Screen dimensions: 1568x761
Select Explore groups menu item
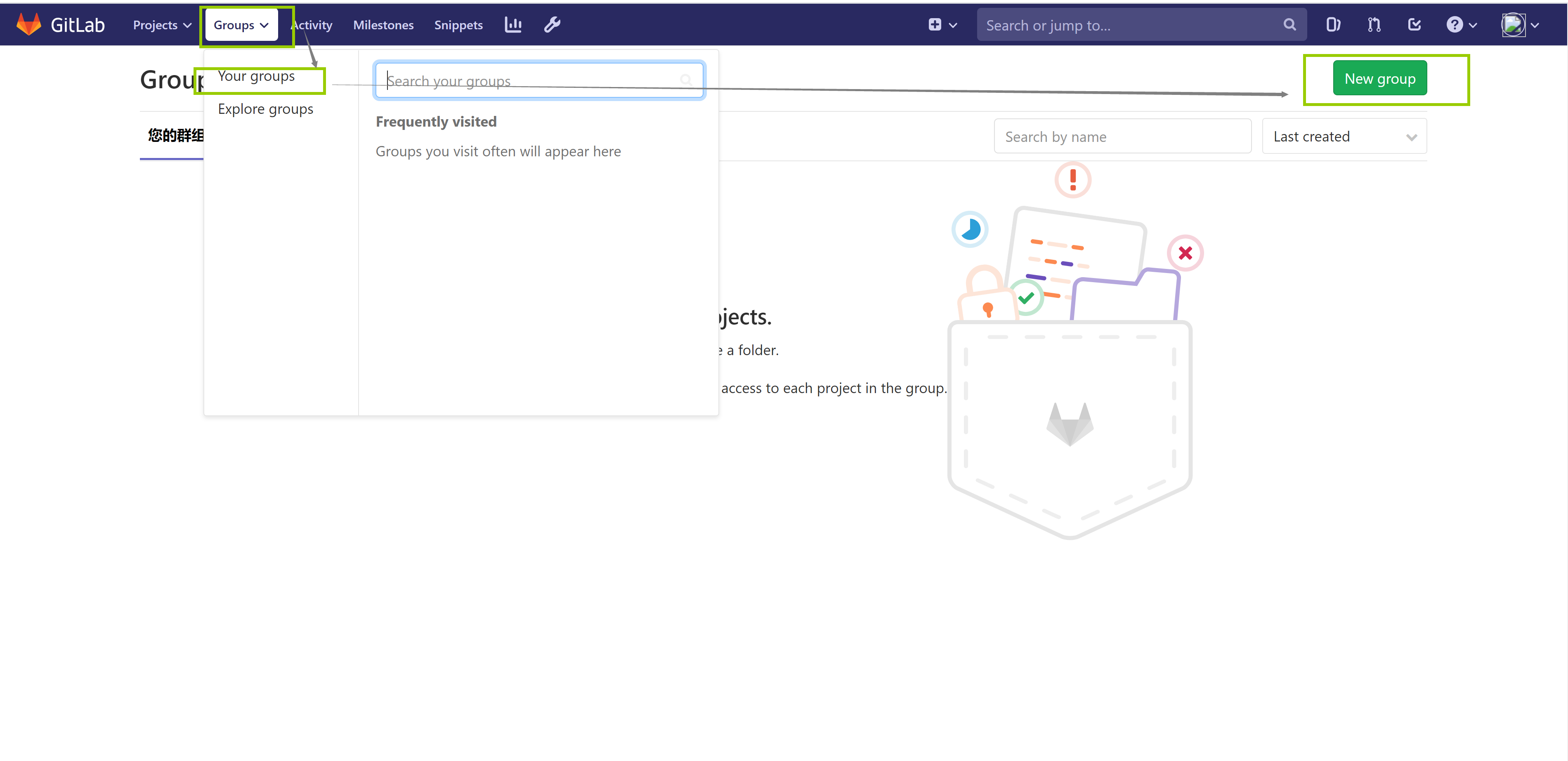click(x=265, y=108)
